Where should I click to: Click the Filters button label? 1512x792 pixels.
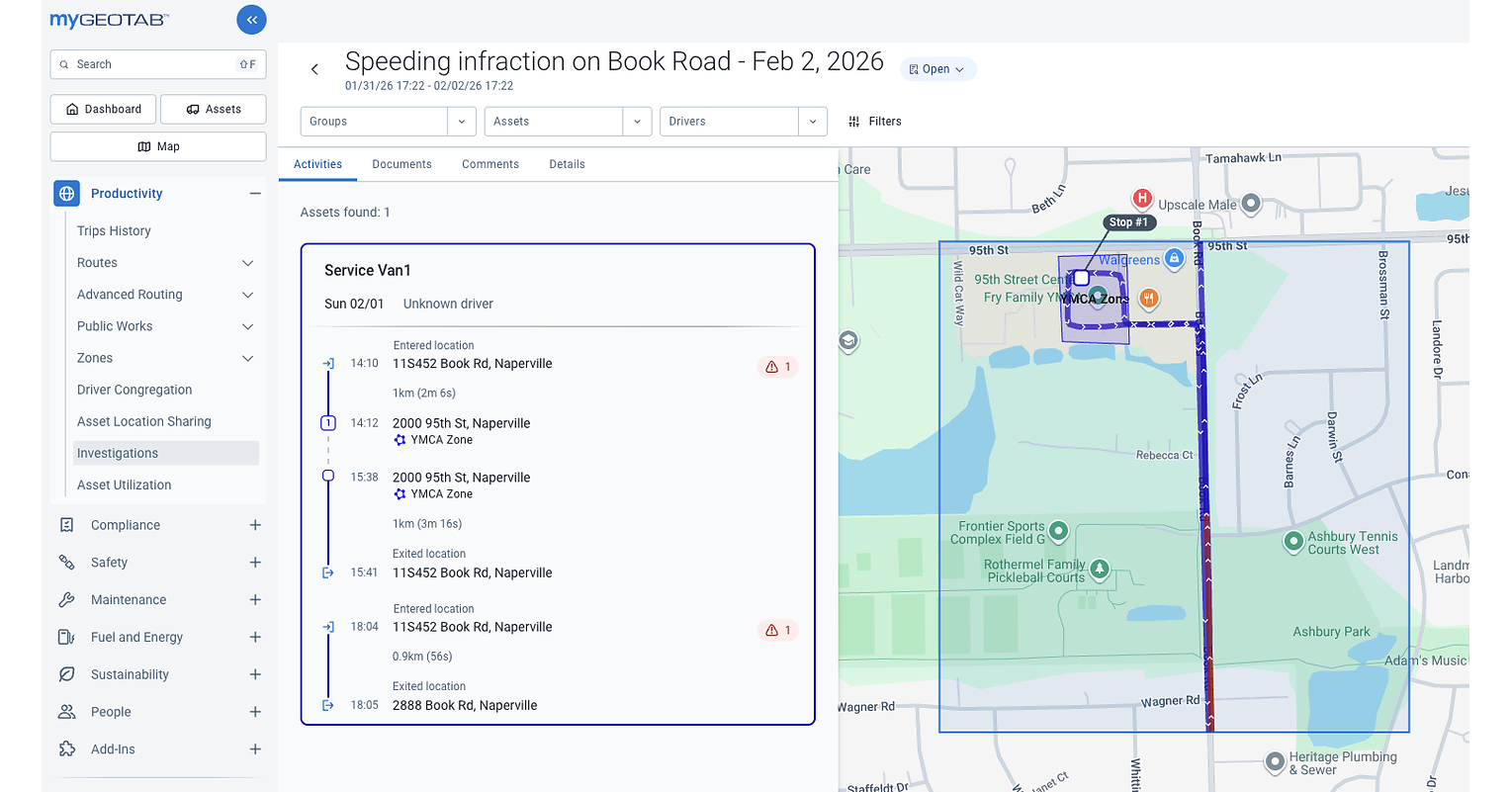click(885, 122)
